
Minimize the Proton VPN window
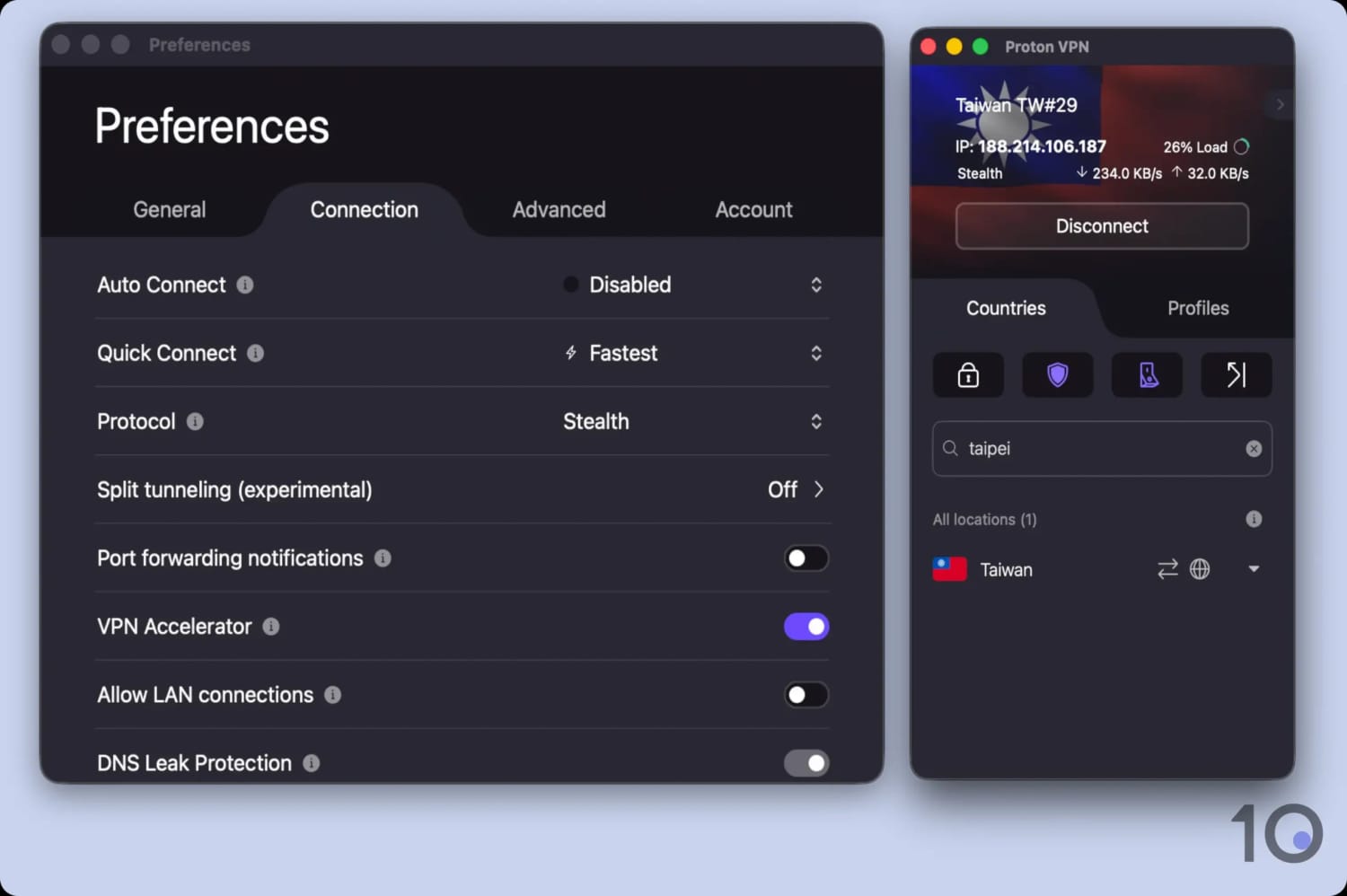955,47
